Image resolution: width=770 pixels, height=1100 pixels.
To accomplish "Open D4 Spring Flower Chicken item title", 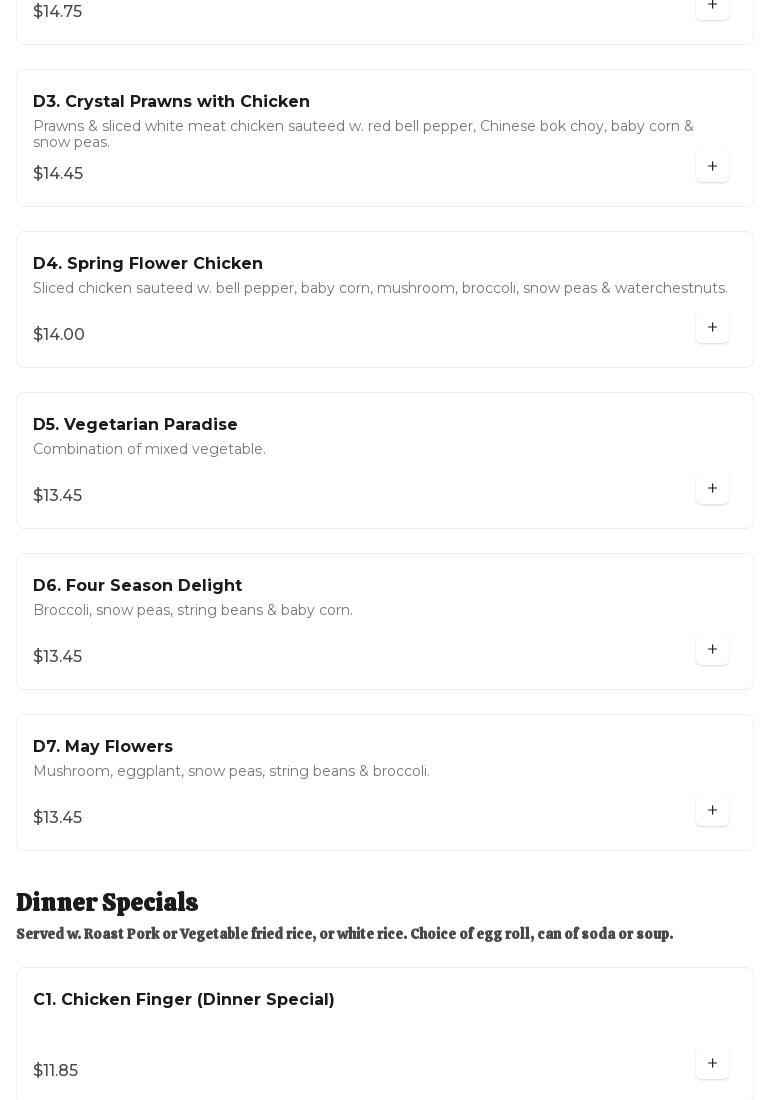I will click(x=148, y=264).
